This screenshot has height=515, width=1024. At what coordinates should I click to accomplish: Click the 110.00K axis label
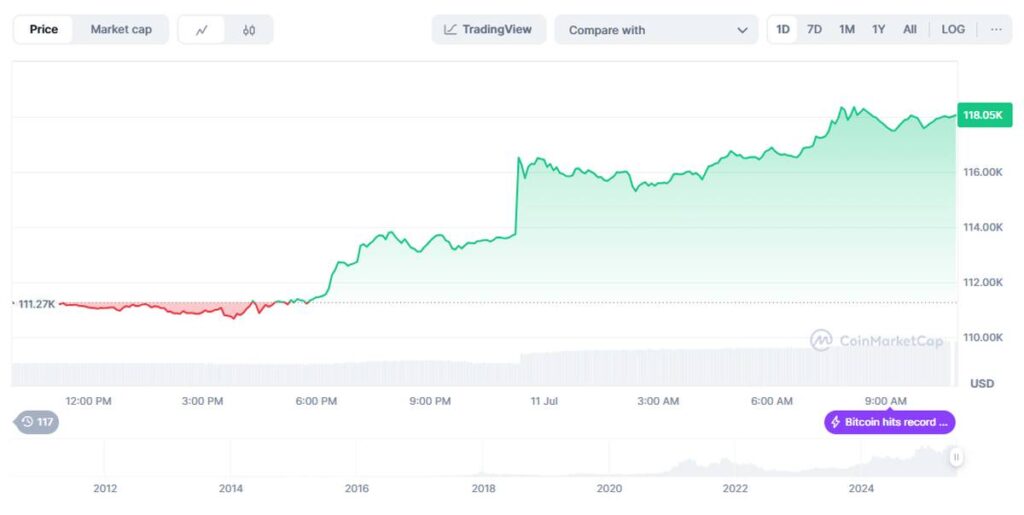coord(982,337)
